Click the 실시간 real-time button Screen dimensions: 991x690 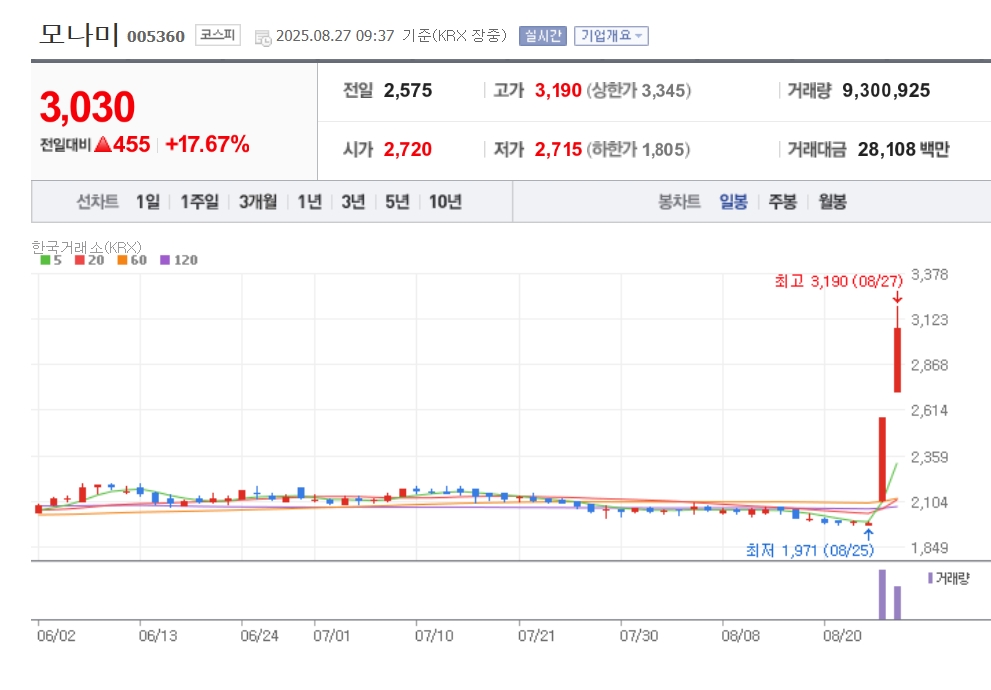(543, 36)
